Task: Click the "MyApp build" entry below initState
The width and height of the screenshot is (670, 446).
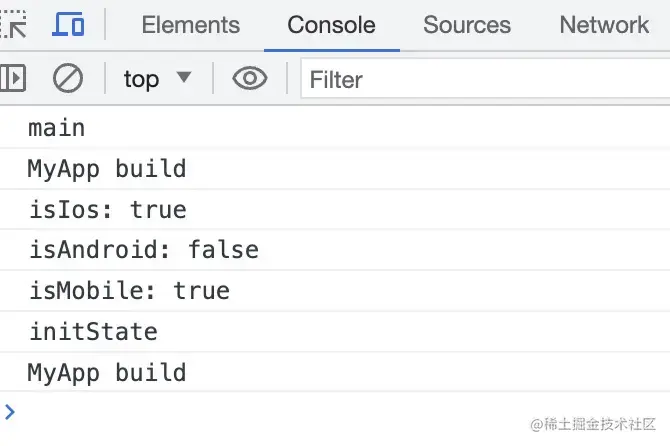Action: tap(107, 373)
